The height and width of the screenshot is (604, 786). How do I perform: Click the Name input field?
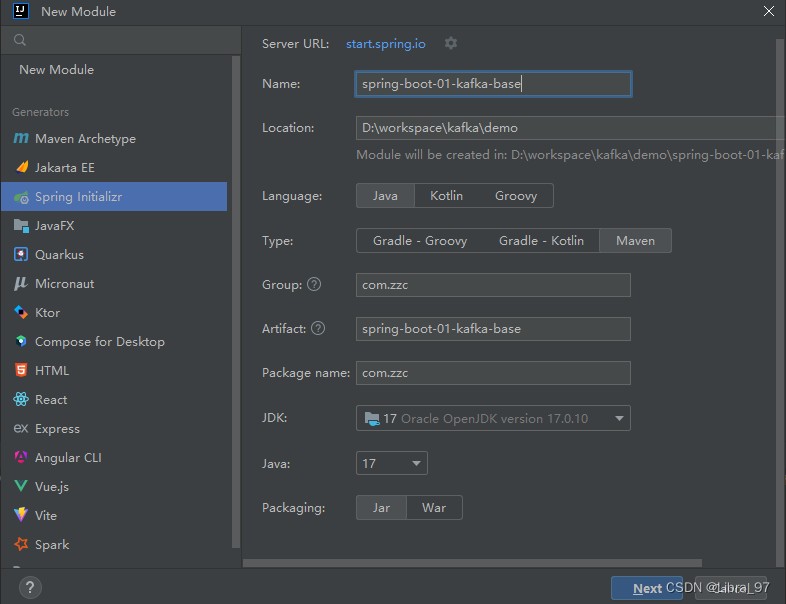pos(493,84)
